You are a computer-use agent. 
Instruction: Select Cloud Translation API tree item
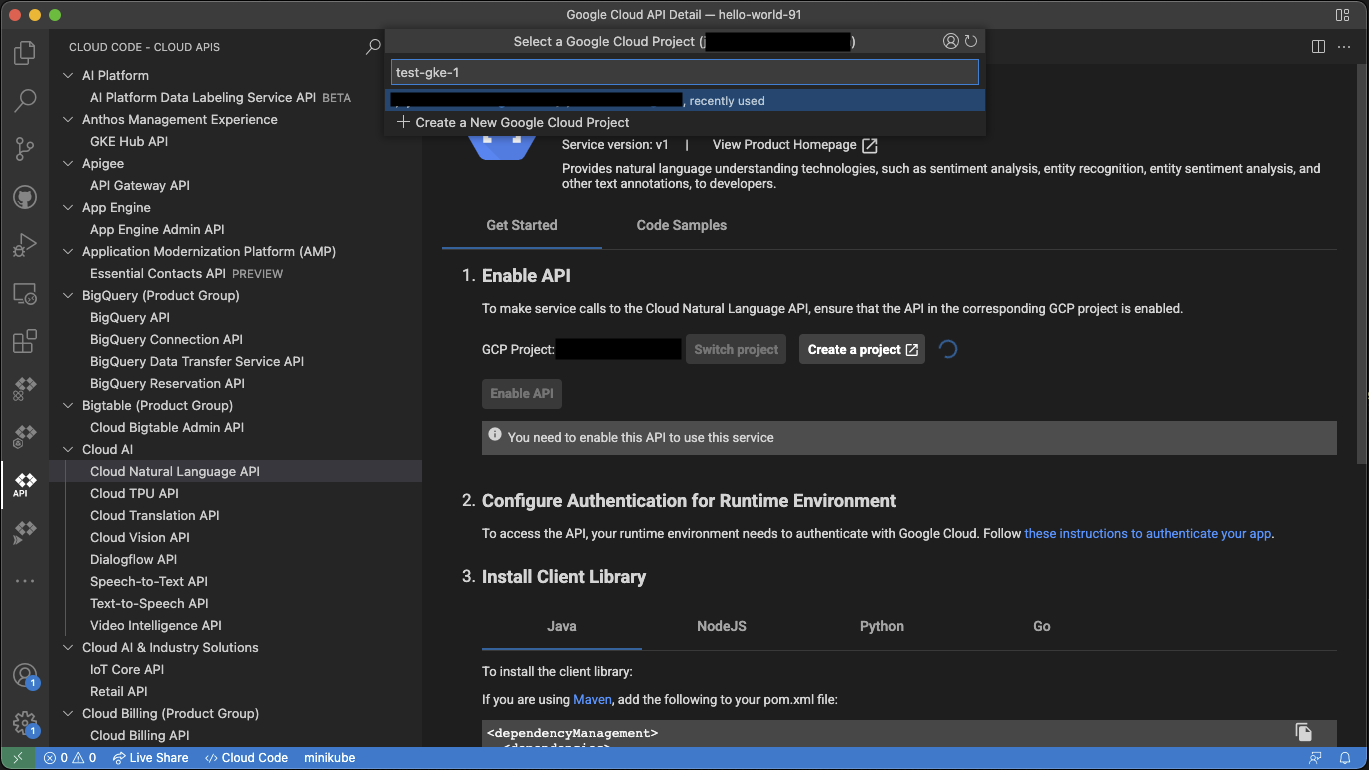point(236,515)
